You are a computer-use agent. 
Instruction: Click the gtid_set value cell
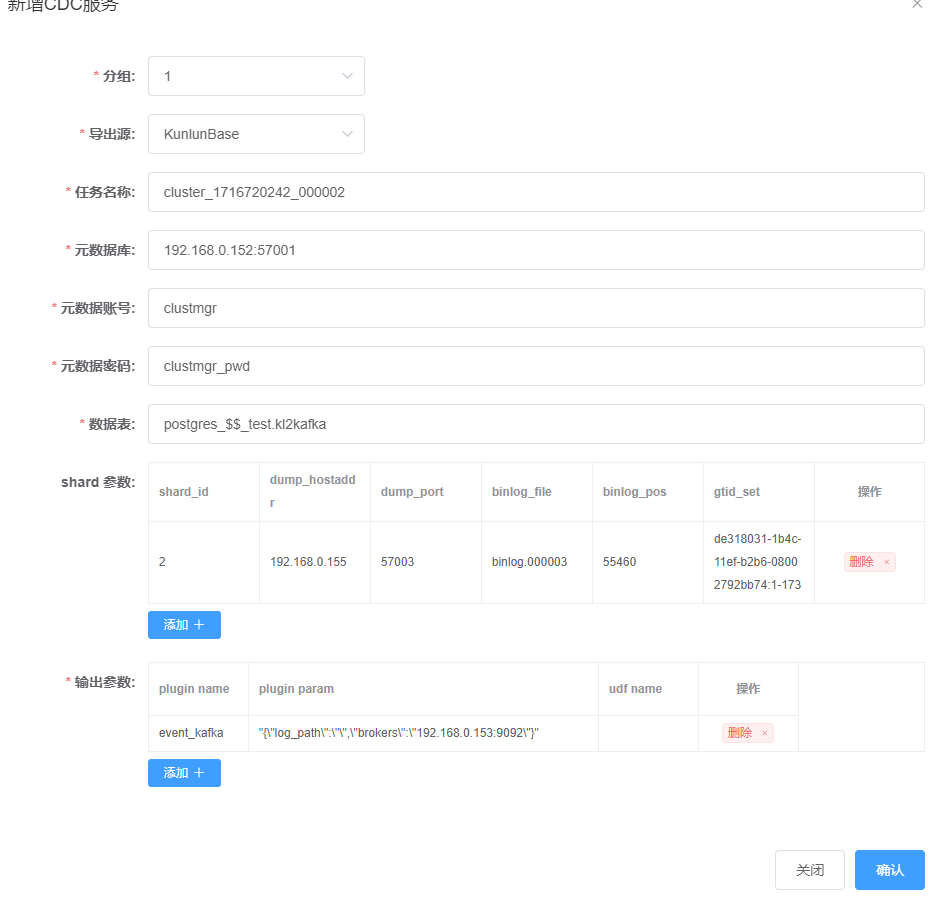pos(759,562)
